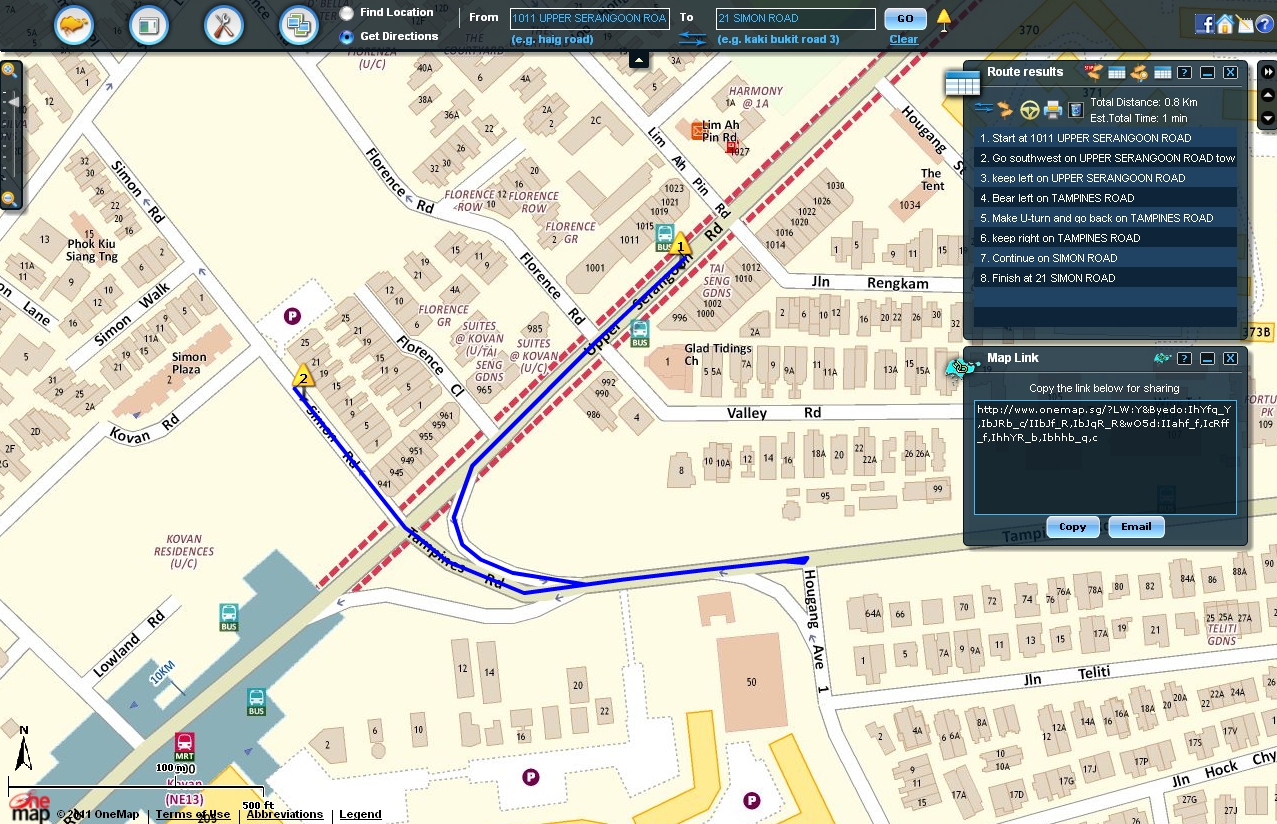The height and width of the screenshot is (824, 1277).
Task: Open the Legend menu at the bottom
Action: (x=360, y=814)
